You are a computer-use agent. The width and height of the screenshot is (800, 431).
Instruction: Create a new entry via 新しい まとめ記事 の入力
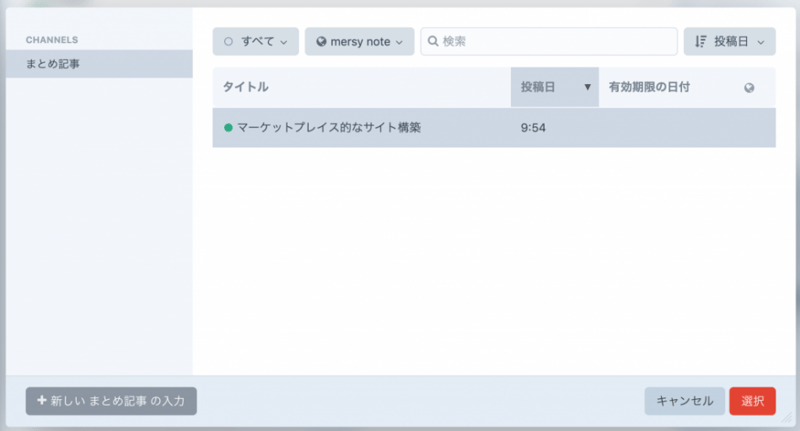pos(111,401)
